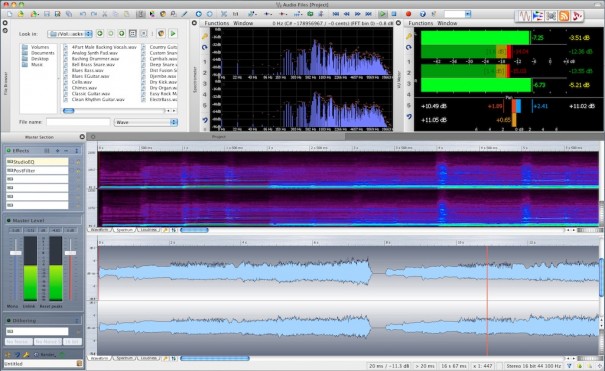Select VU Meter preset 2
605x371 pixels.
pos(409,73)
